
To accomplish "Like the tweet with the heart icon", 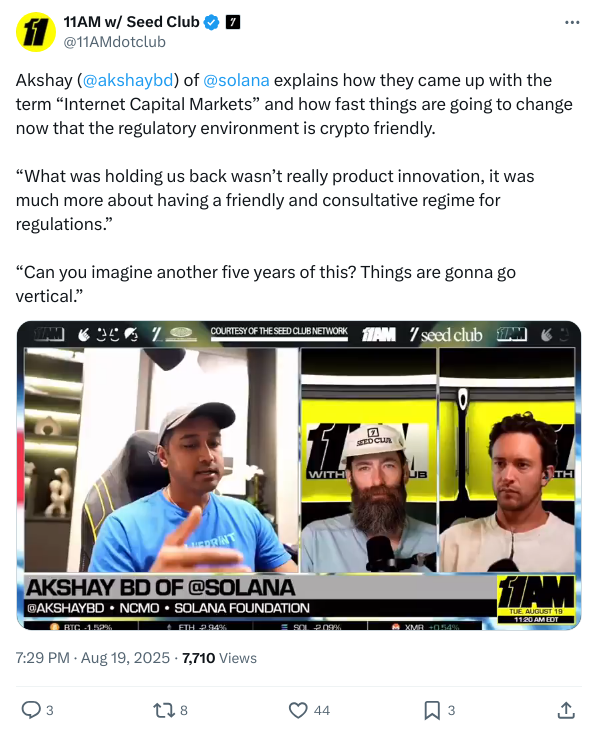I will [298, 710].
